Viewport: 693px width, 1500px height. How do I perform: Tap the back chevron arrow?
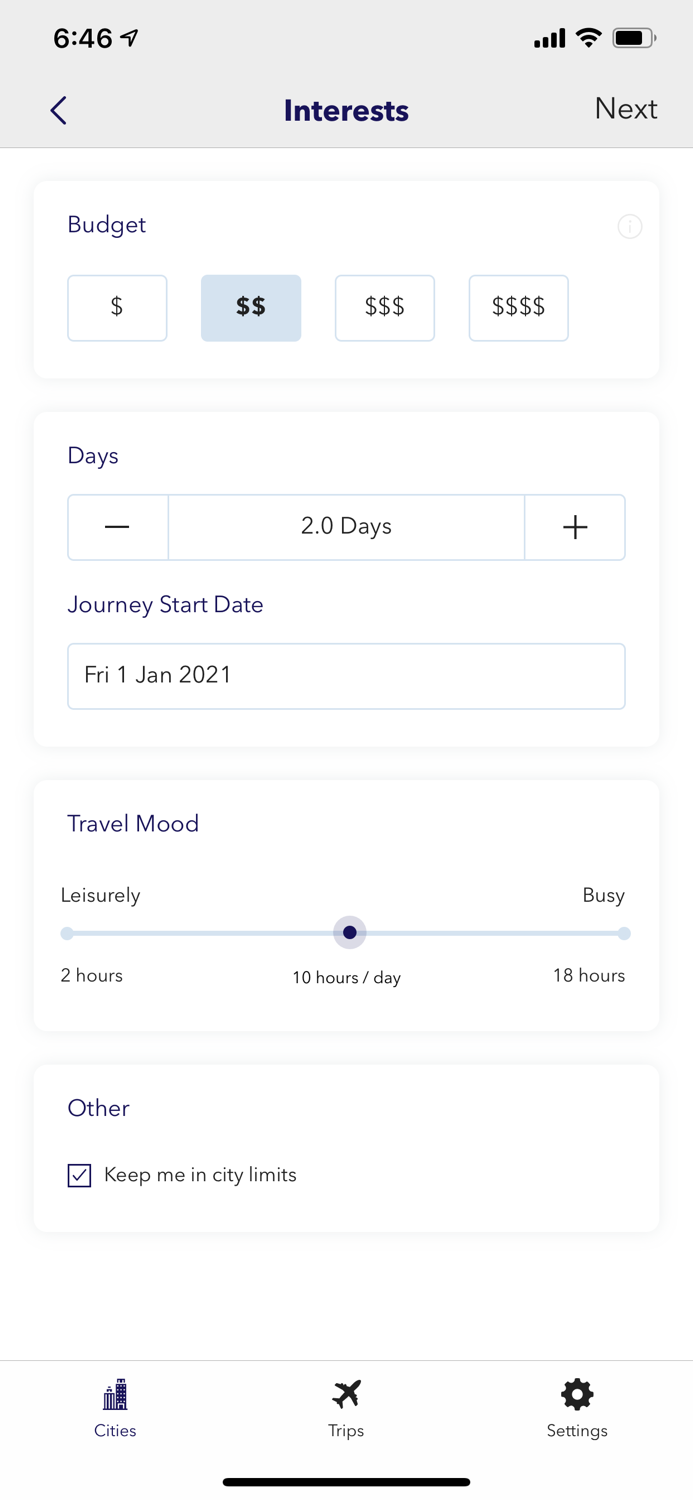tap(57, 110)
